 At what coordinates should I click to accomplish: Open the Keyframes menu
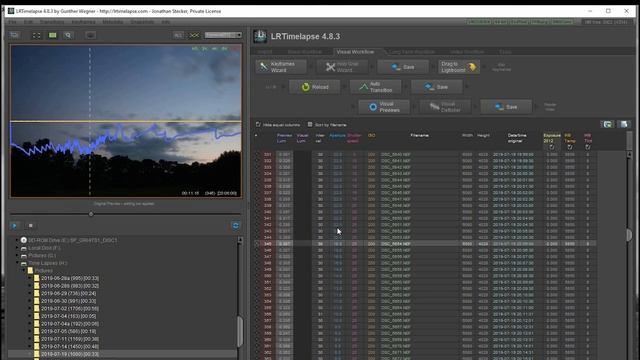tap(83, 22)
